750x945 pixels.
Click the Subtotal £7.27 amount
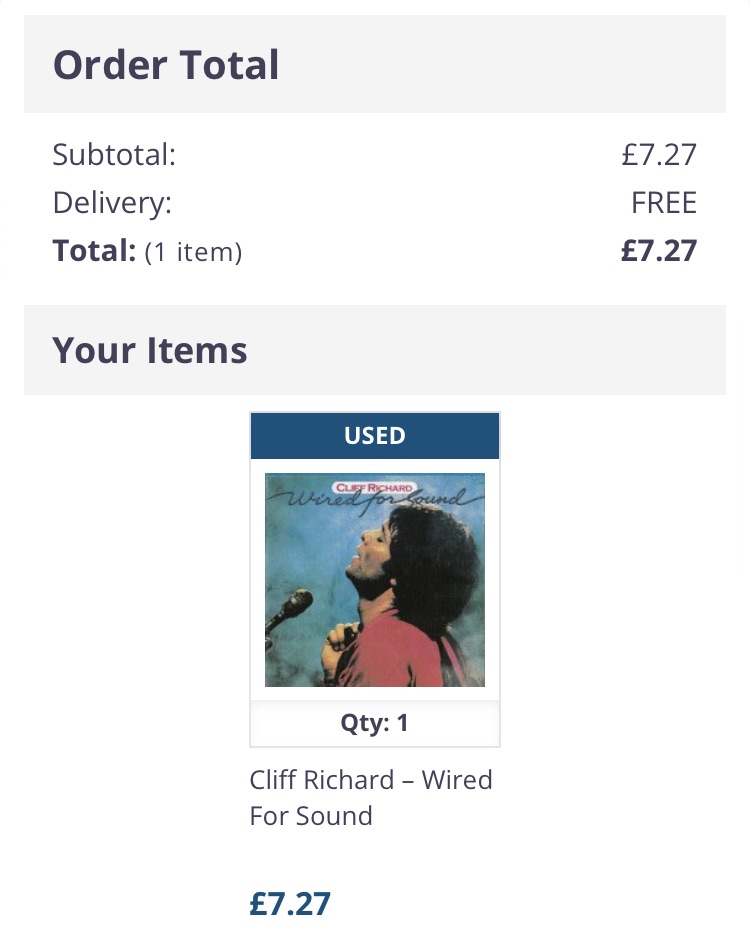coord(659,155)
